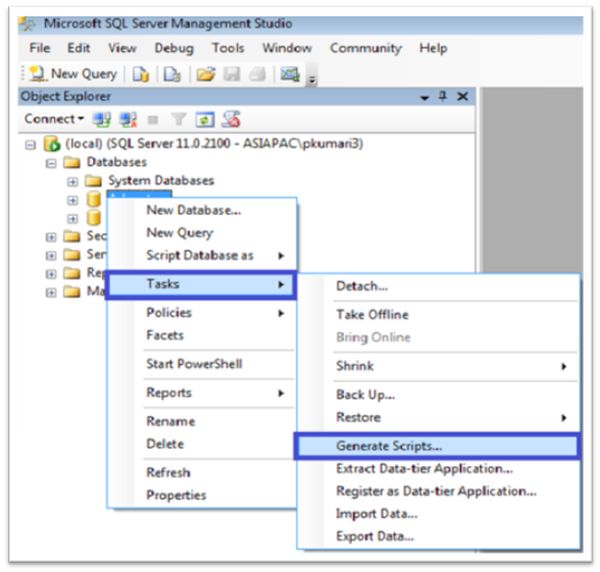600x572 pixels.
Task: Open Object Explorer window position dropdown arrow
Action: click(x=424, y=98)
